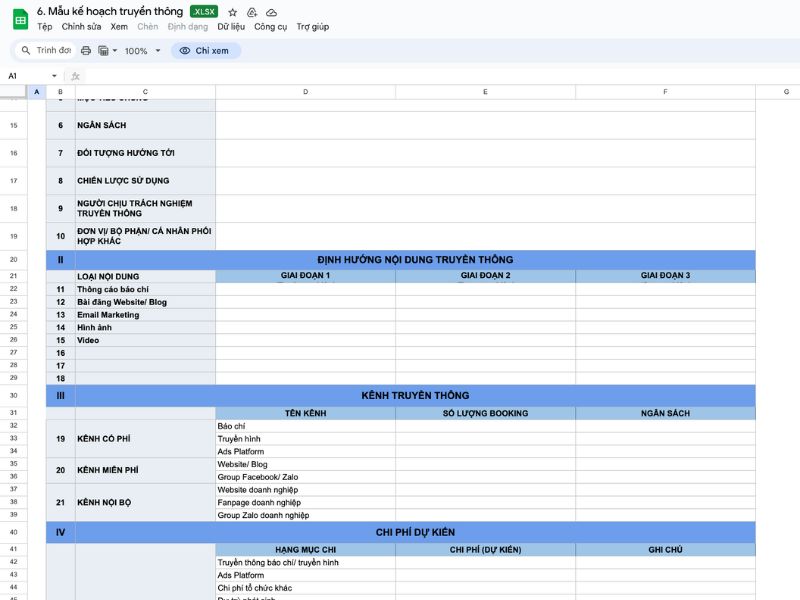Viewport: 800px width, 600px height.
Task: Open the Trợ giúp menu
Action: 312,27
